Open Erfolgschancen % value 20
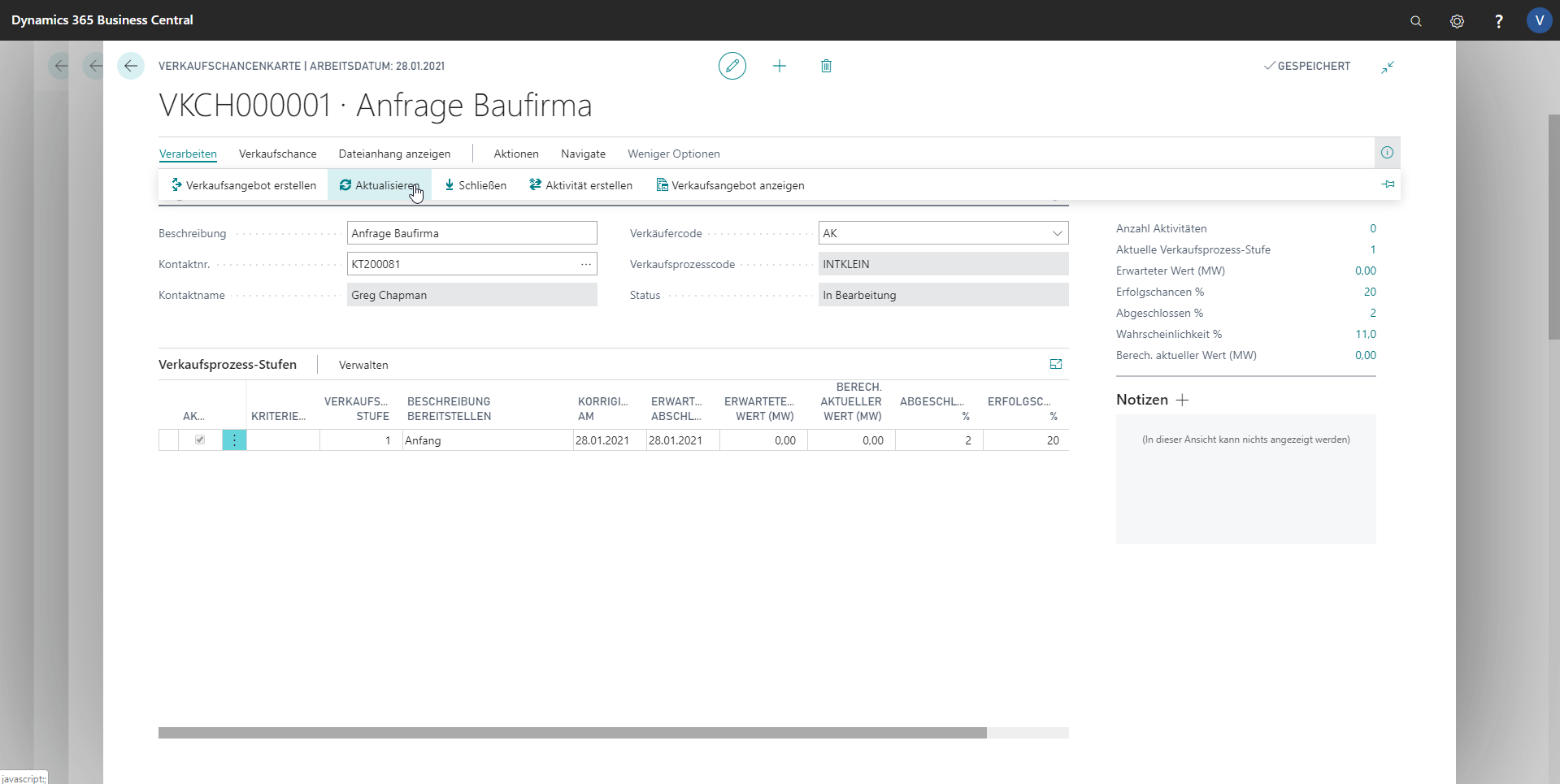 (1370, 292)
